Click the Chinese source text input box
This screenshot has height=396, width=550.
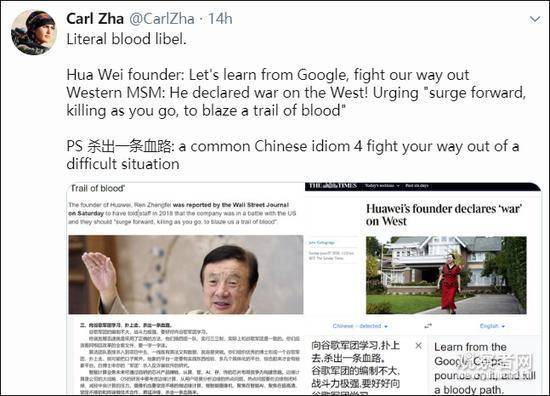(x=361, y=365)
